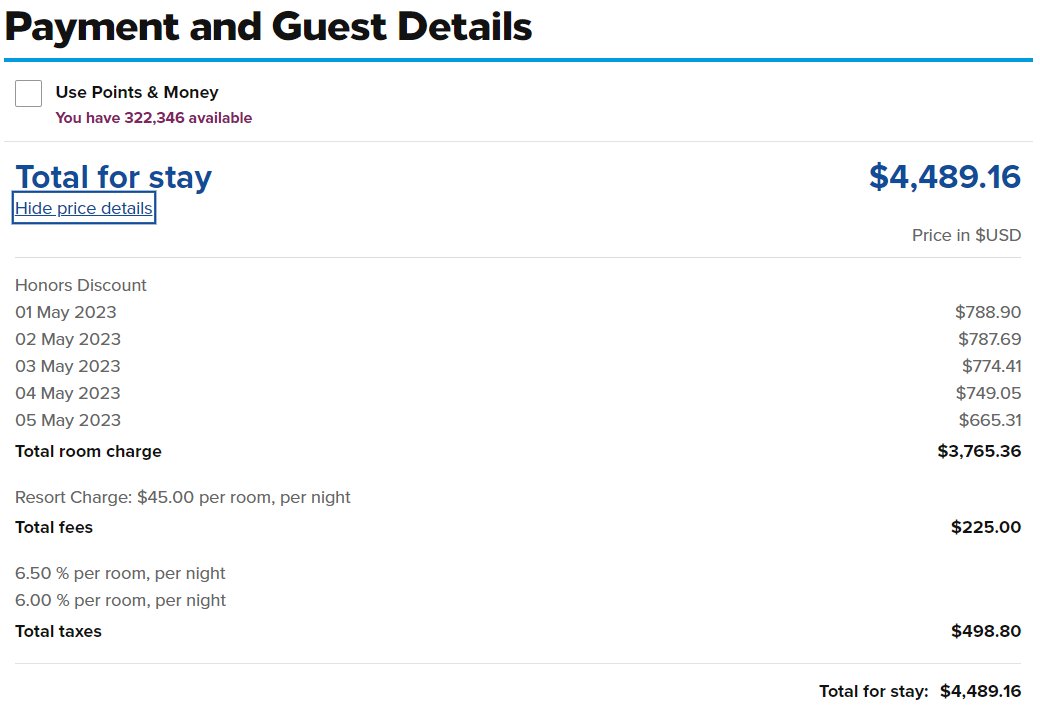Click the Payment and Guest Details heading
The width and height of the screenshot is (1040, 715).
coord(269,27)
